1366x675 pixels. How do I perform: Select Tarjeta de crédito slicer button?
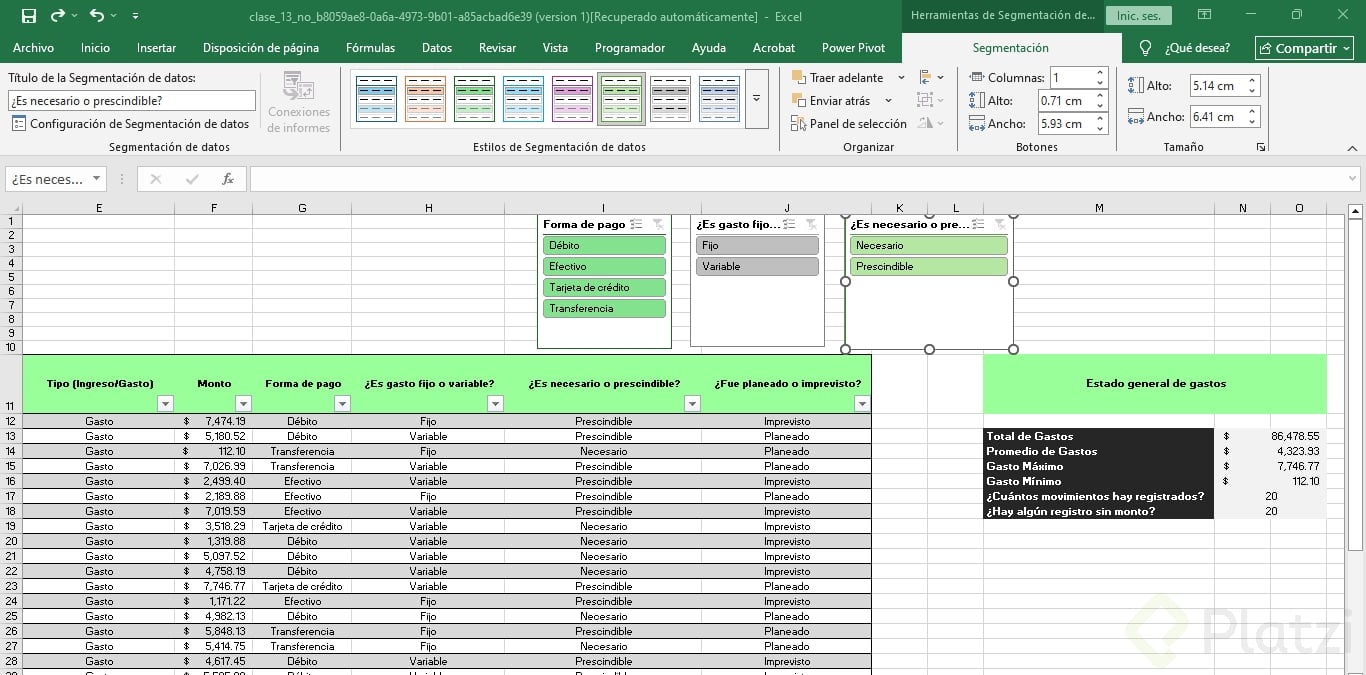coord(604,287)
